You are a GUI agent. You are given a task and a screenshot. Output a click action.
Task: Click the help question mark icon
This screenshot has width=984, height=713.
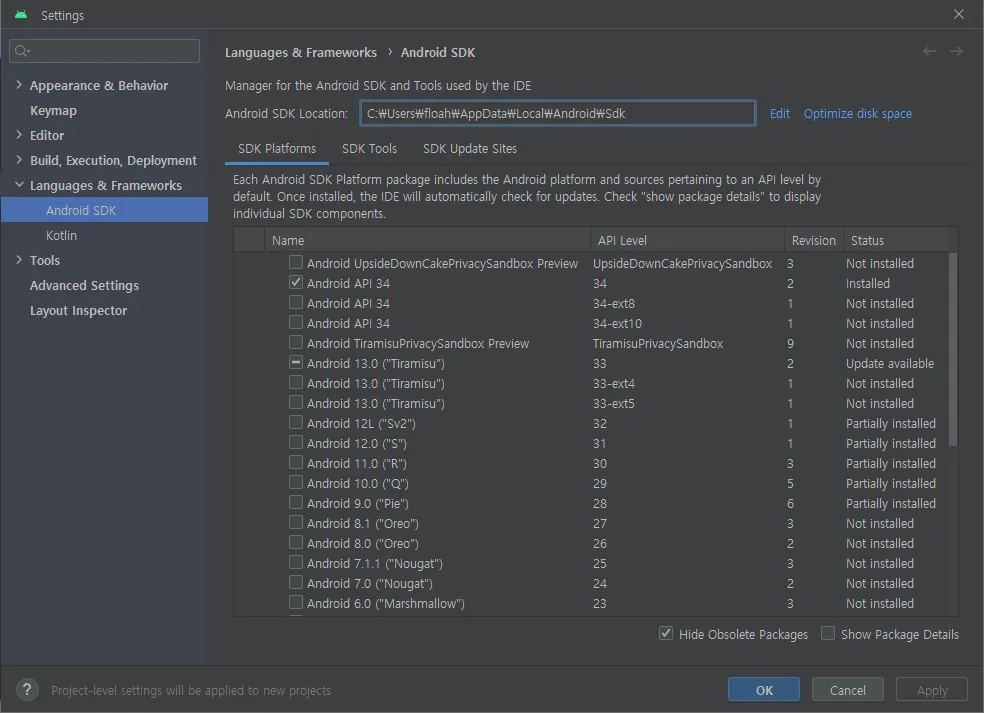29,690
